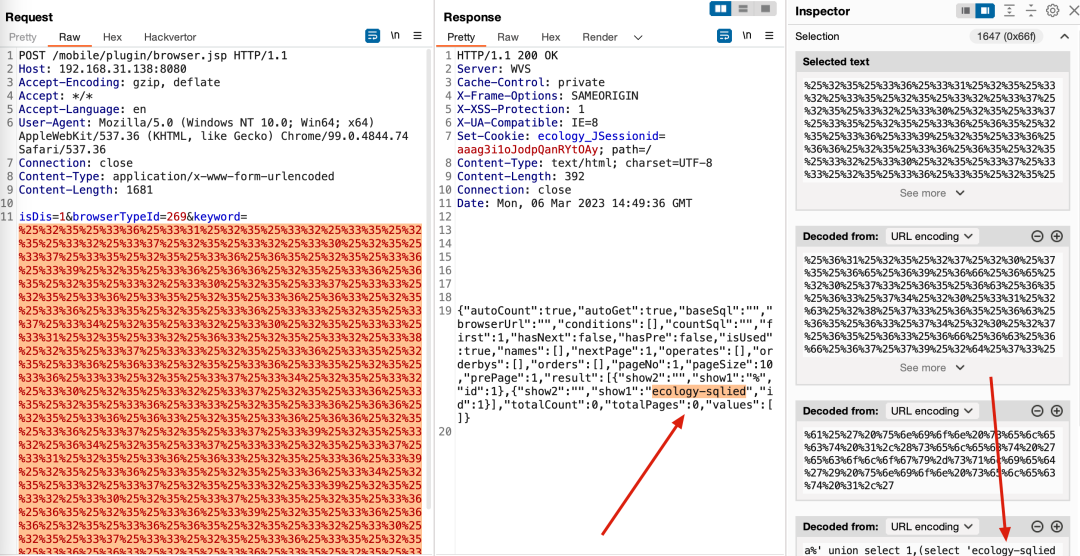Expand all Inspector sections
This screenshot has height=556, width=1080.
pyautogui.click(x=1009, y=11)
